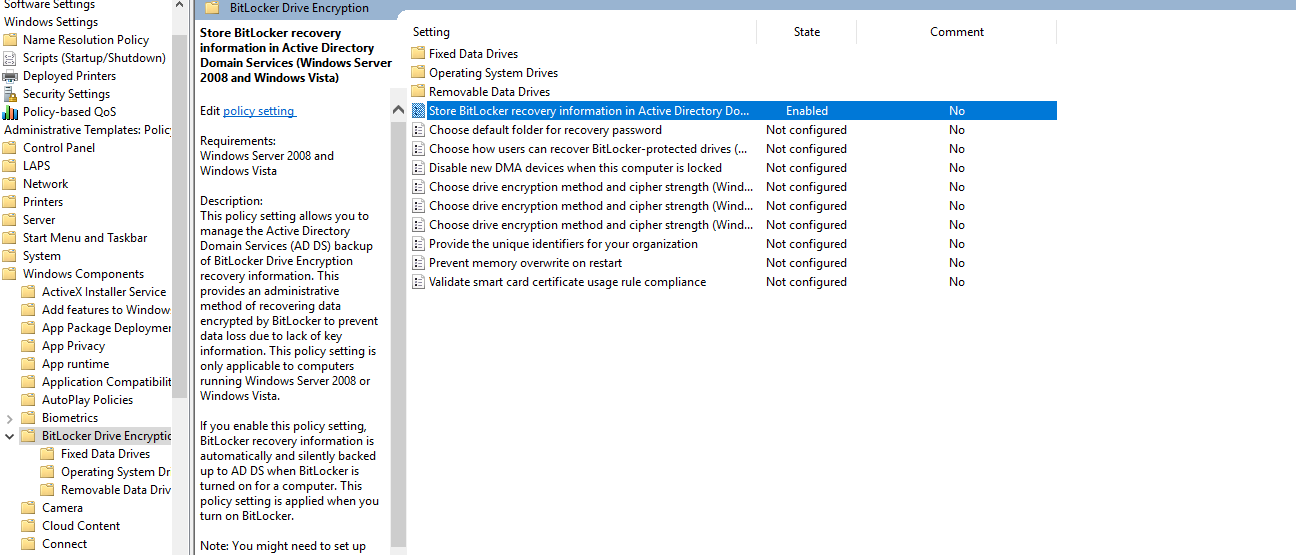Image resolution: width=1296 pixels, height=555 pixels.
Task: Sort by the Setting column header
Action: point(431,32)
